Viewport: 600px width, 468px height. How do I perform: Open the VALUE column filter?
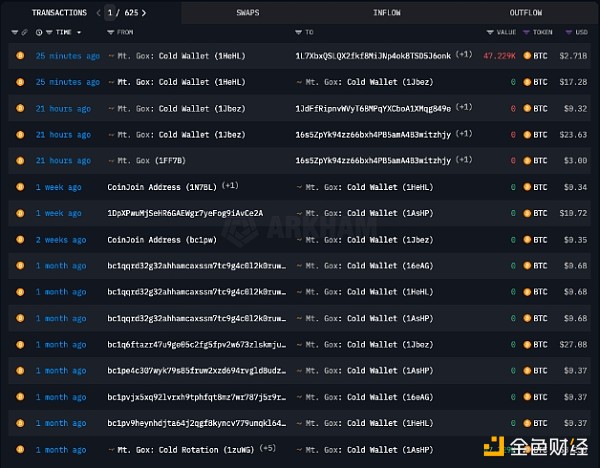[490, 32]
